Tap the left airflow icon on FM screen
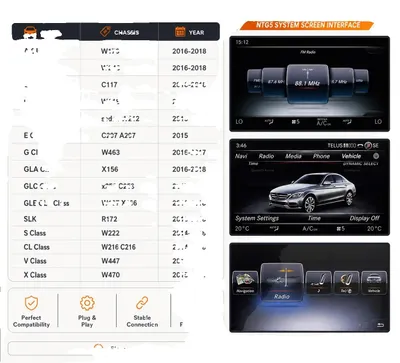 (269, 122)
